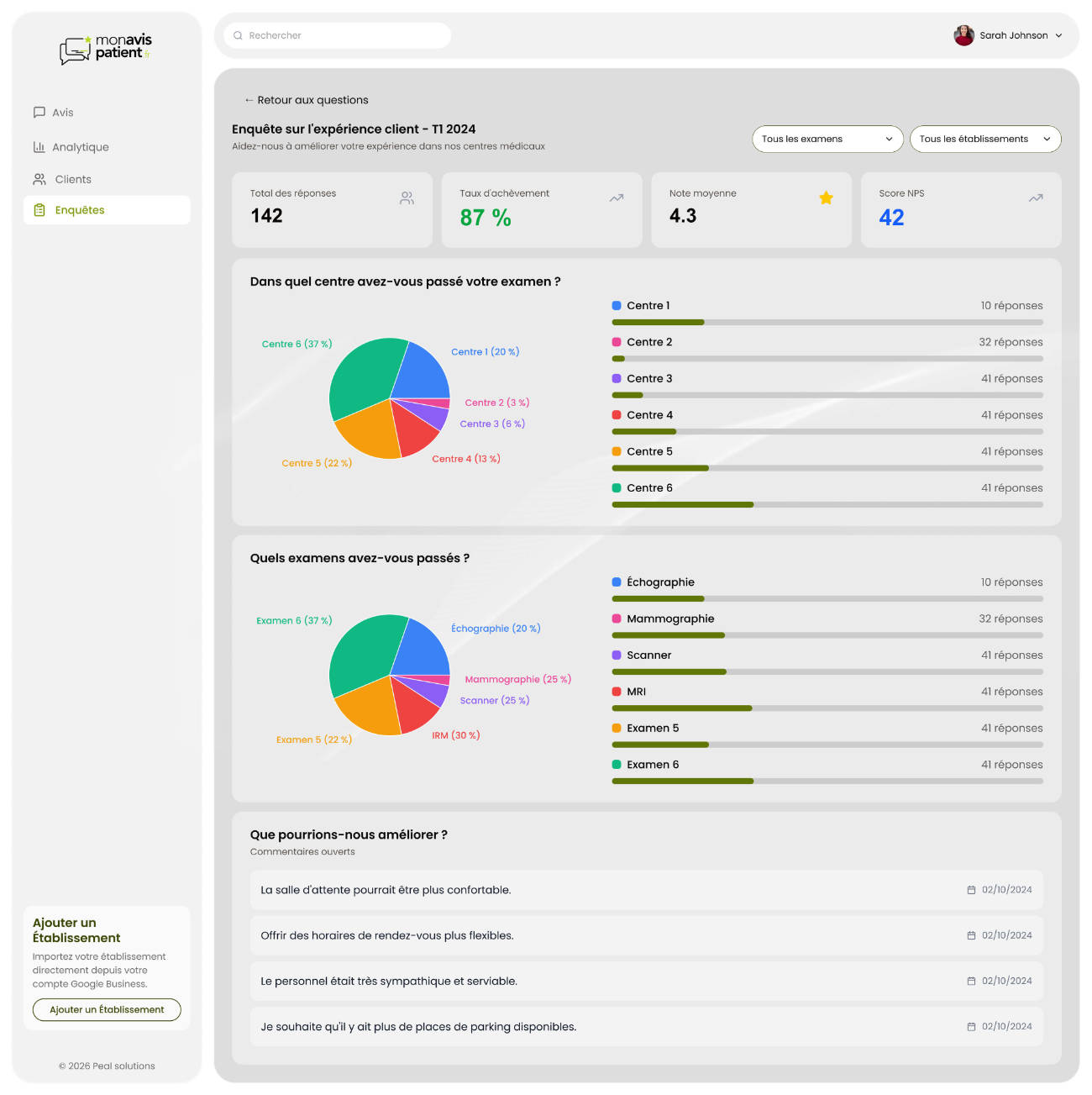Viewport: 1092px width, 1095px height.
Task: Click the calendar icon beside the first comment
Action: (970, 889)
